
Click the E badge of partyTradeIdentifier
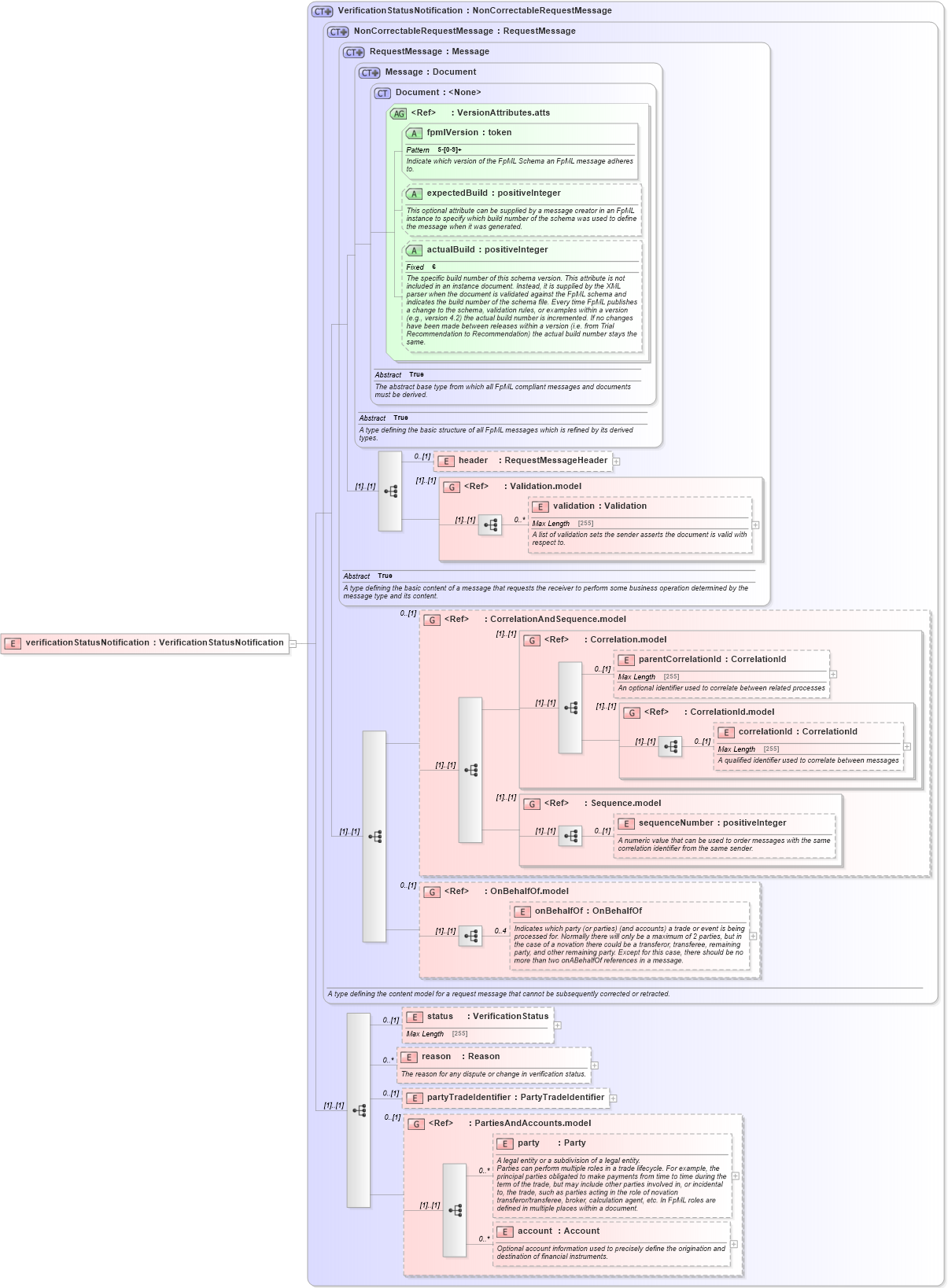click(415, 1098)
